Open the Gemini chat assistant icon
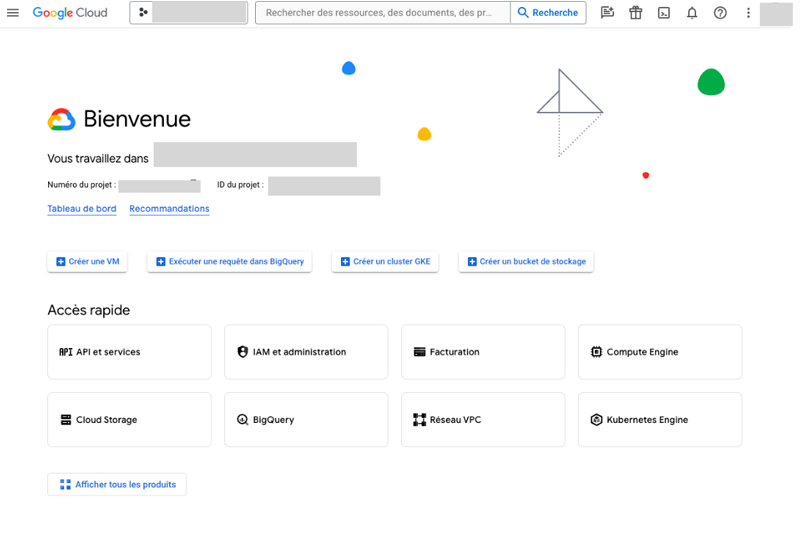 (607, 13)
